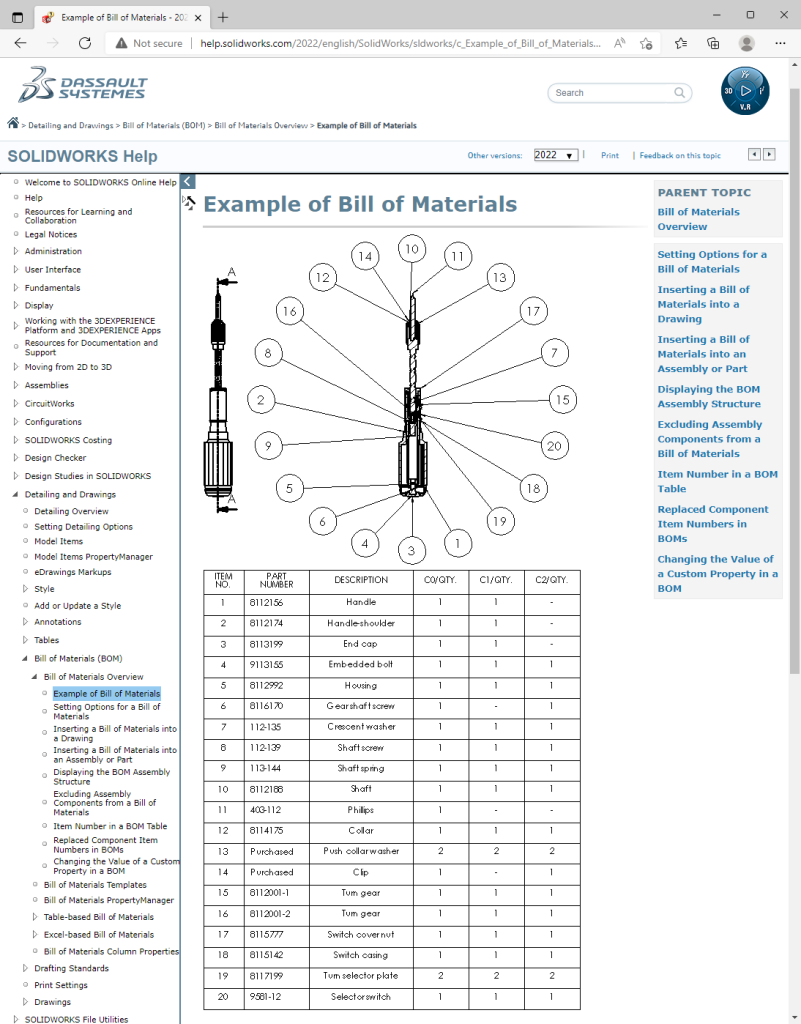Open Item Number in a BOM Table link
This screenshot has height=1024, width=801.
[717, 481]
